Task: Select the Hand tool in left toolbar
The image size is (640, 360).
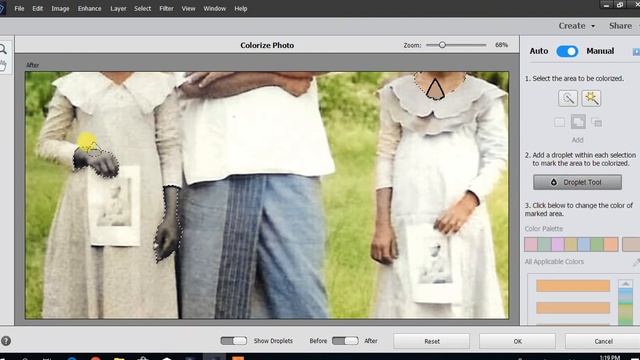Action: 3,65
